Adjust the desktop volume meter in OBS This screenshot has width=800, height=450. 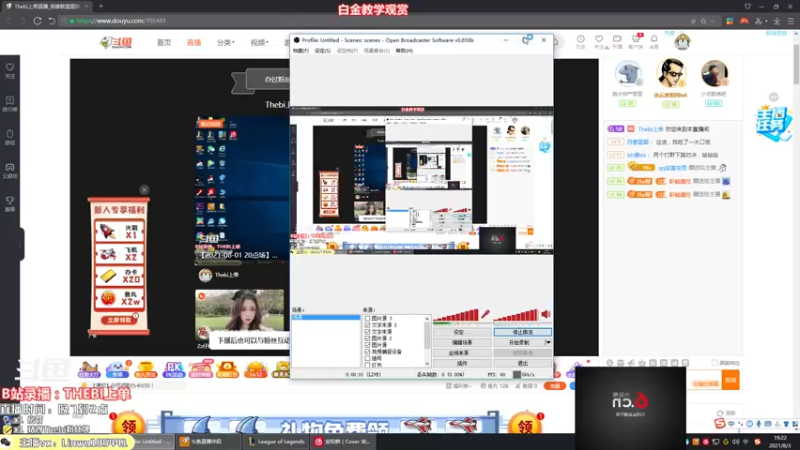pos(516,315)
